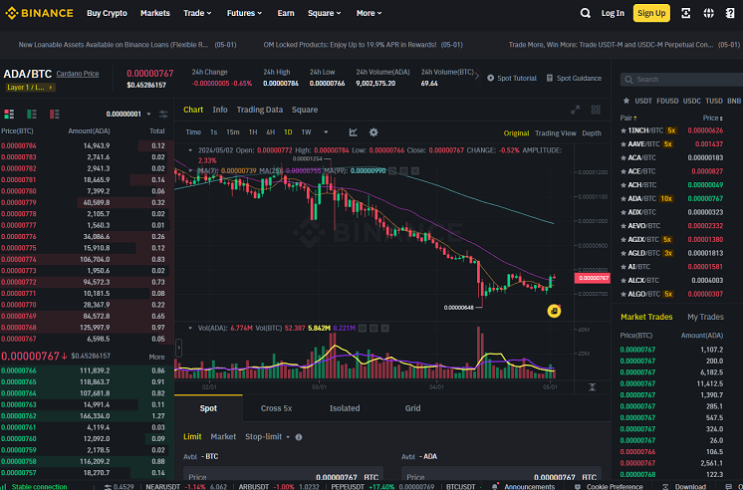The width and height of the screenshot is (743, 490).
Task: Select the 15m chart interval
Action: [x=233, y=132]
